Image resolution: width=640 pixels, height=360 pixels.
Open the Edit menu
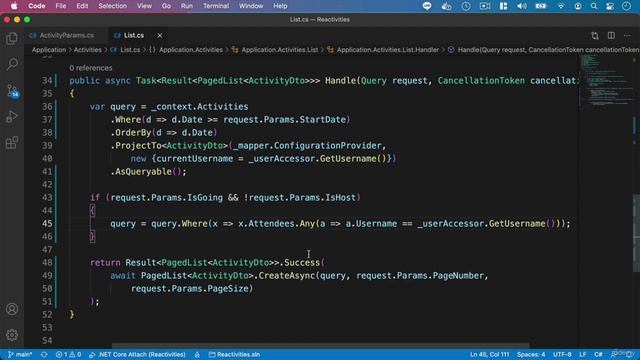(82, 6)
